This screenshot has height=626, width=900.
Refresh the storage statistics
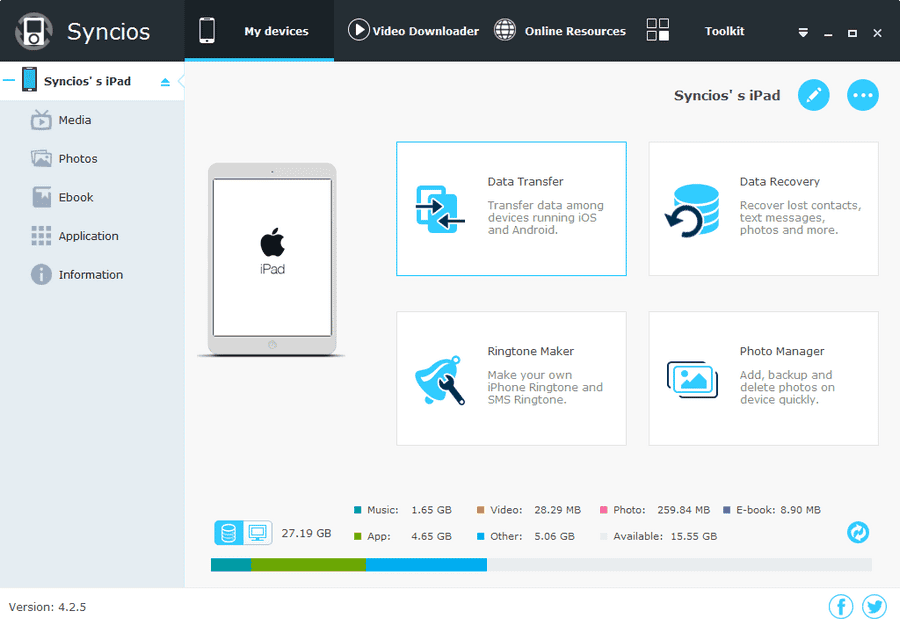857,533
